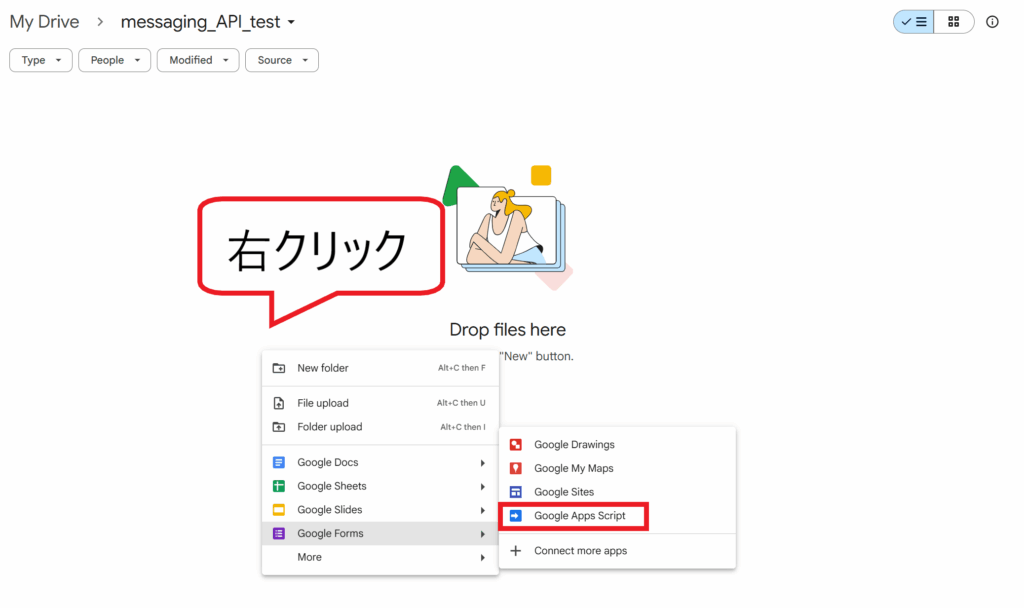Select Google Docs menu entry

point(380,462)
